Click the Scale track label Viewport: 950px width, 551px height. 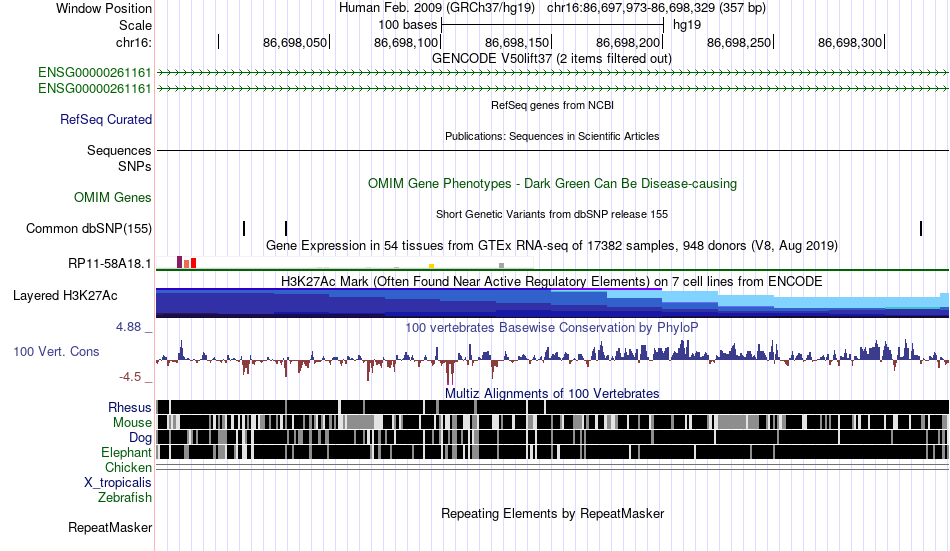tap(135, 25)
